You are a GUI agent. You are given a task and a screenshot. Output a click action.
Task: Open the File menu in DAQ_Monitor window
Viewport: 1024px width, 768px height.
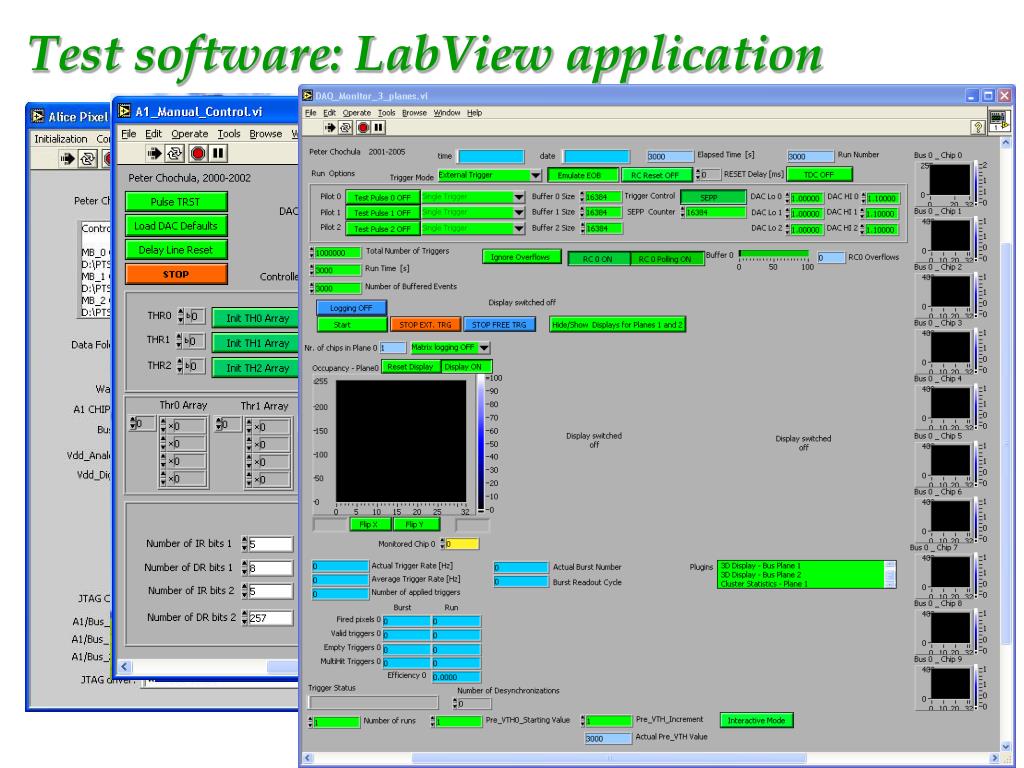coord(311,113)
